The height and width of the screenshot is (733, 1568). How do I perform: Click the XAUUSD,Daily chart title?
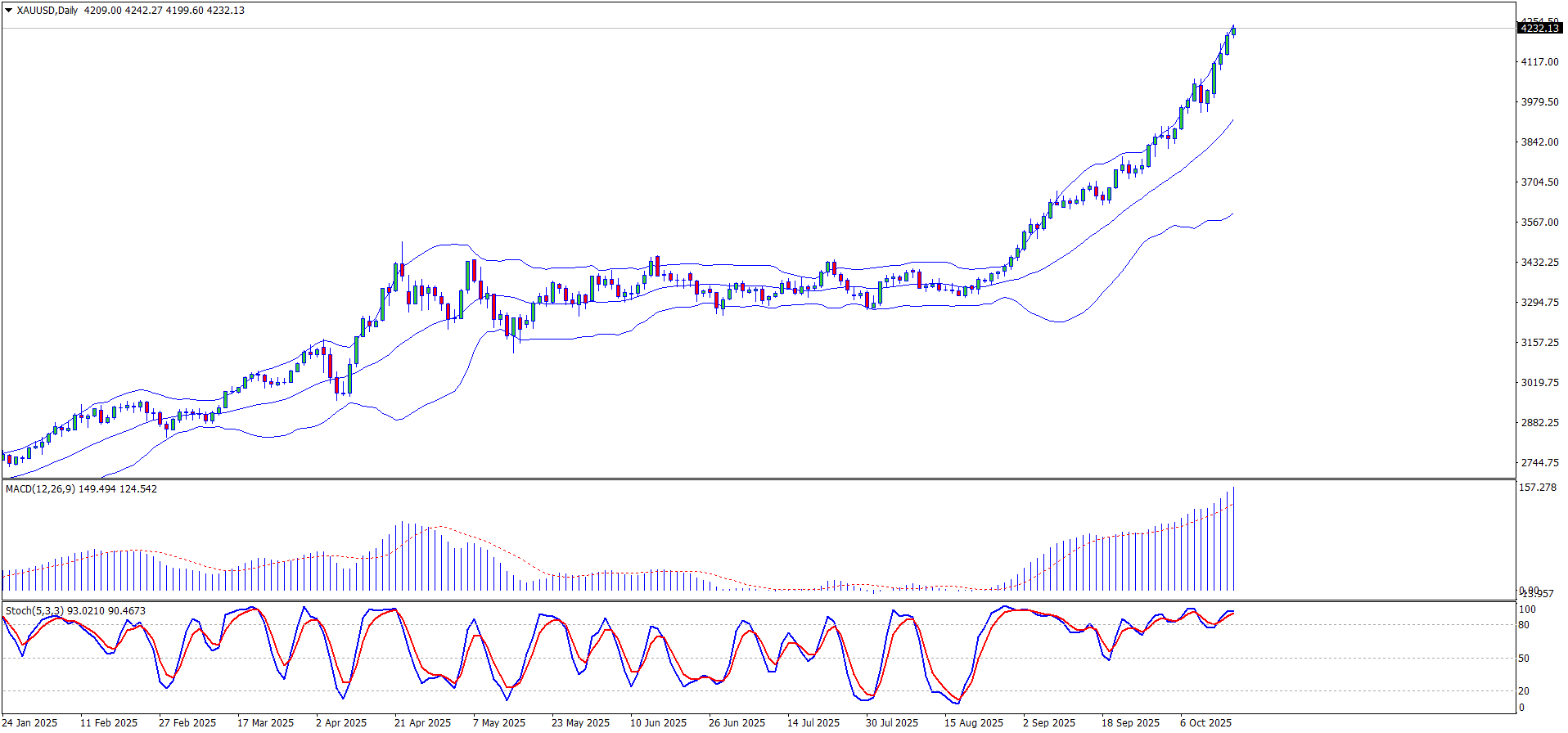(48, 11)
